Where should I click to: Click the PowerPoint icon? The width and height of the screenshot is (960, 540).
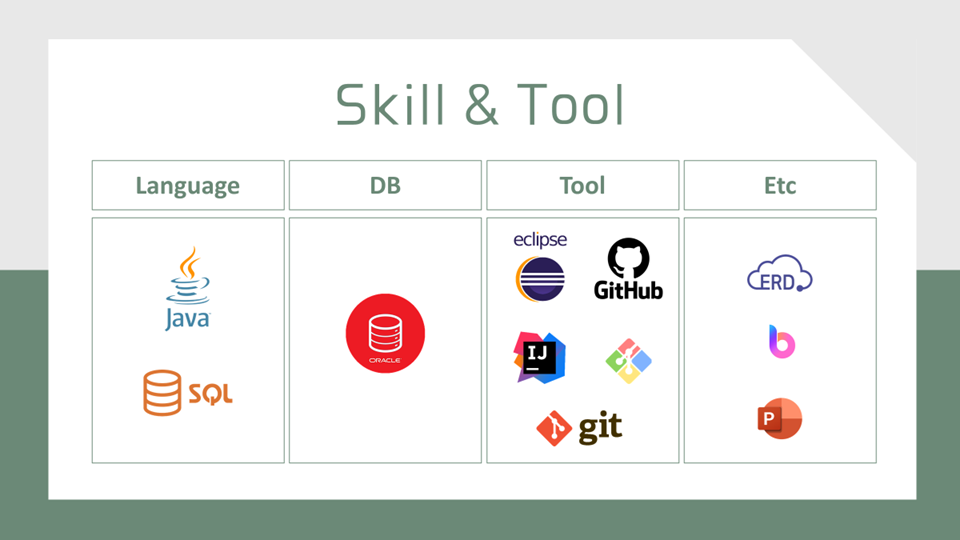[x=779, y=419]
